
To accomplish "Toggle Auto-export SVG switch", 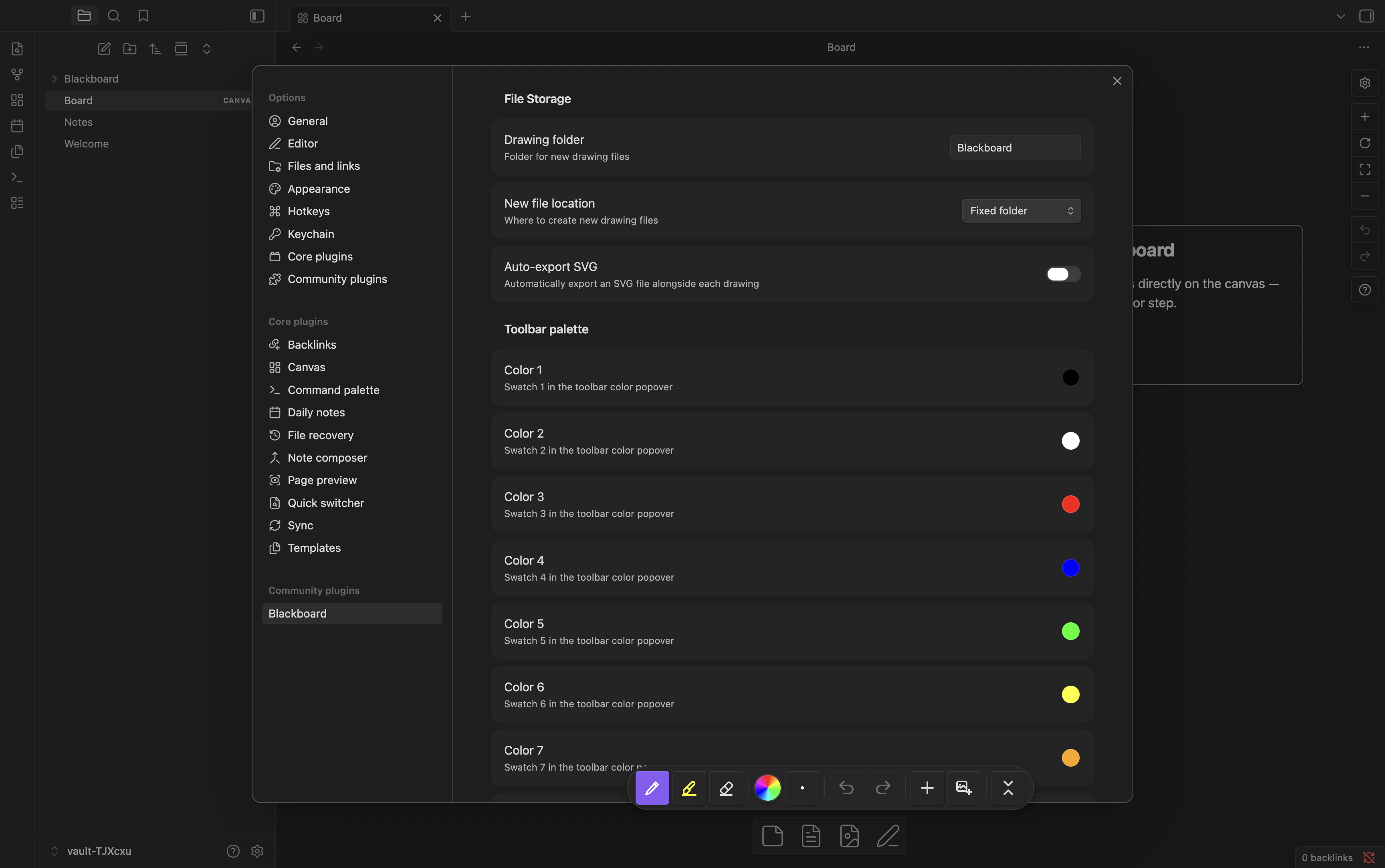I will (x=1063, y=274).
